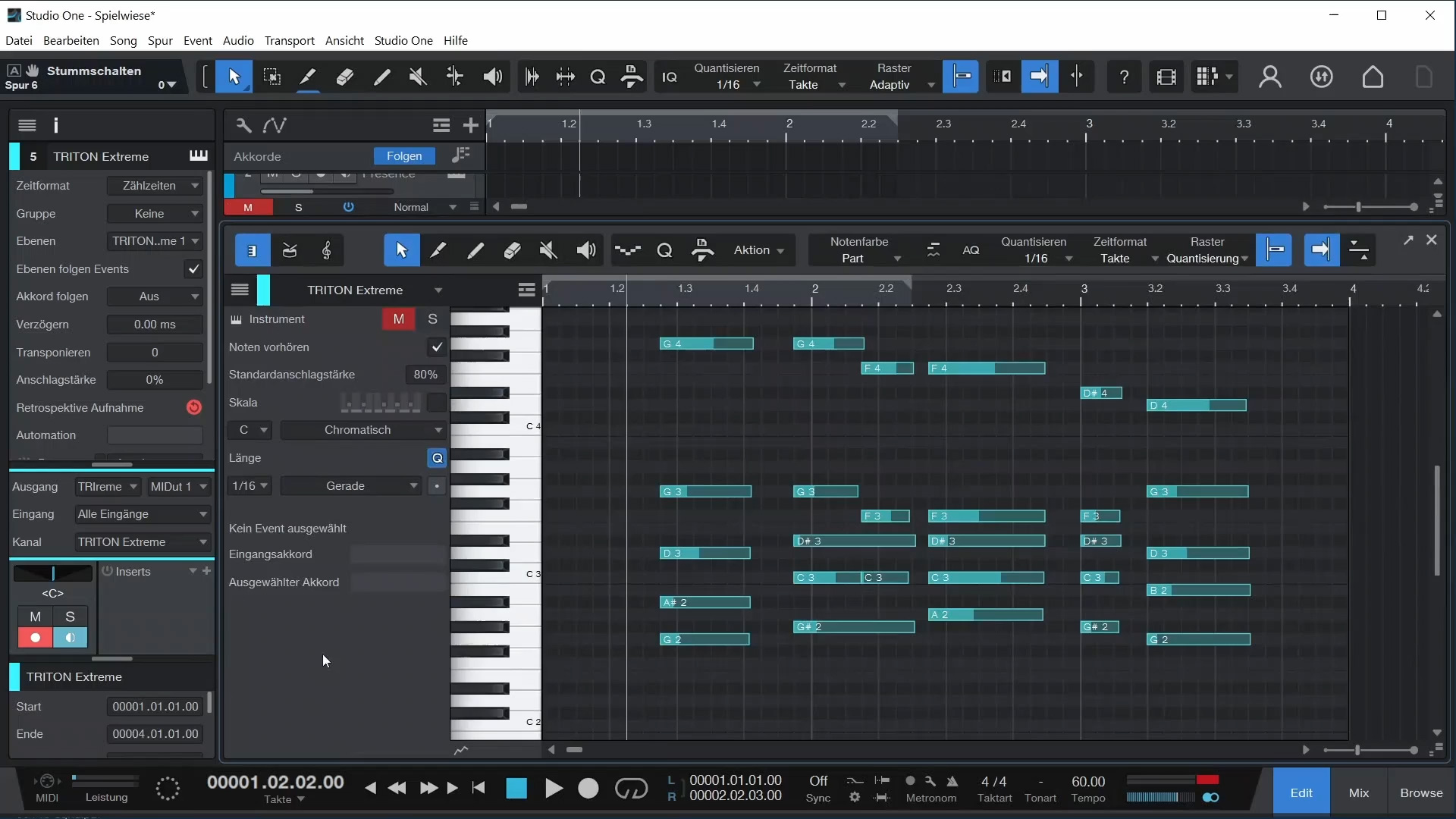This screenshot has width=1456, height=819.
Task: Select the bend tool in main toolbar
Action: click(455, 77)
